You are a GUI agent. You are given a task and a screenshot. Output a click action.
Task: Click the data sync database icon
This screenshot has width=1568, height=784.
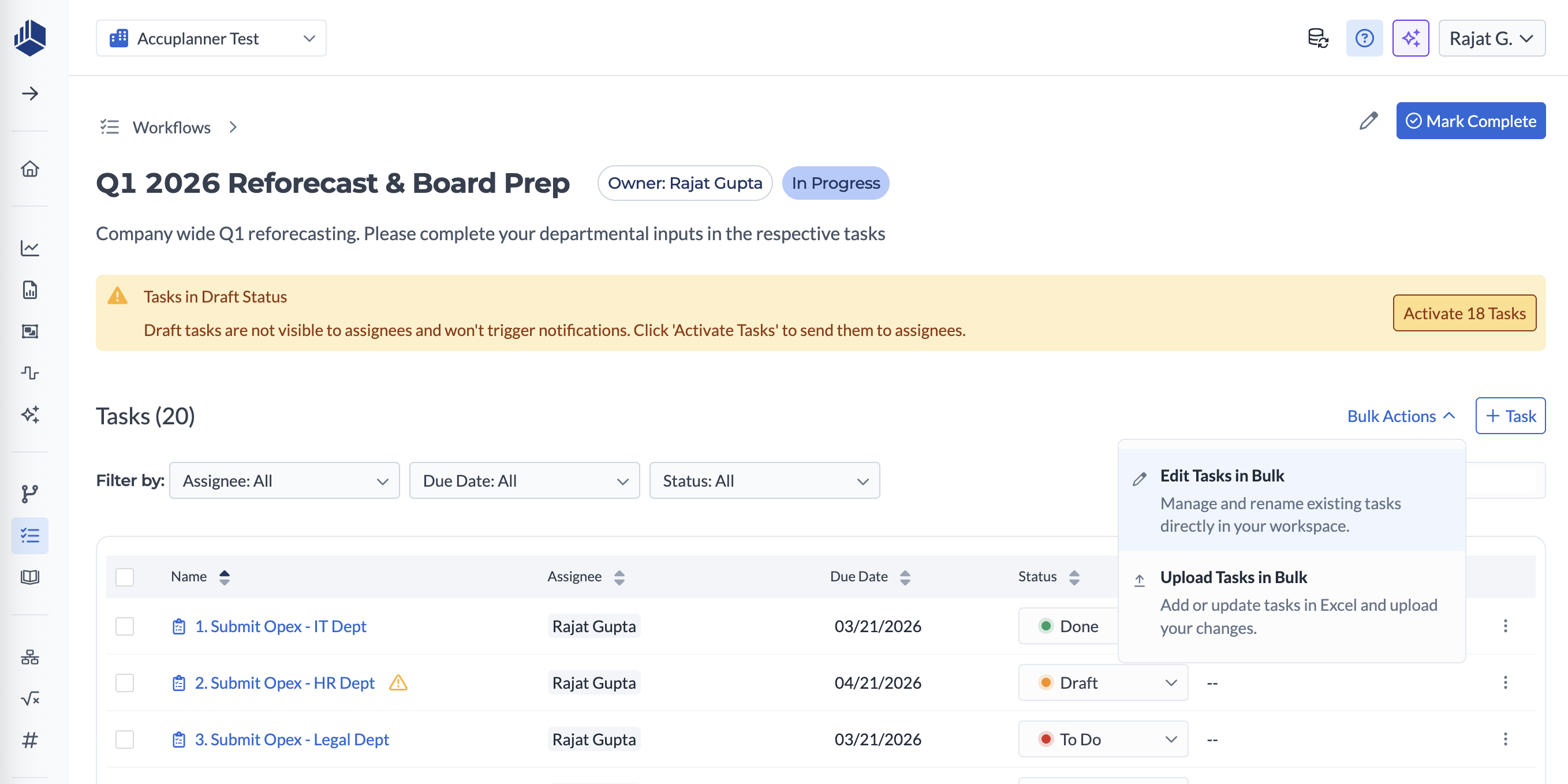point(1318,38)
